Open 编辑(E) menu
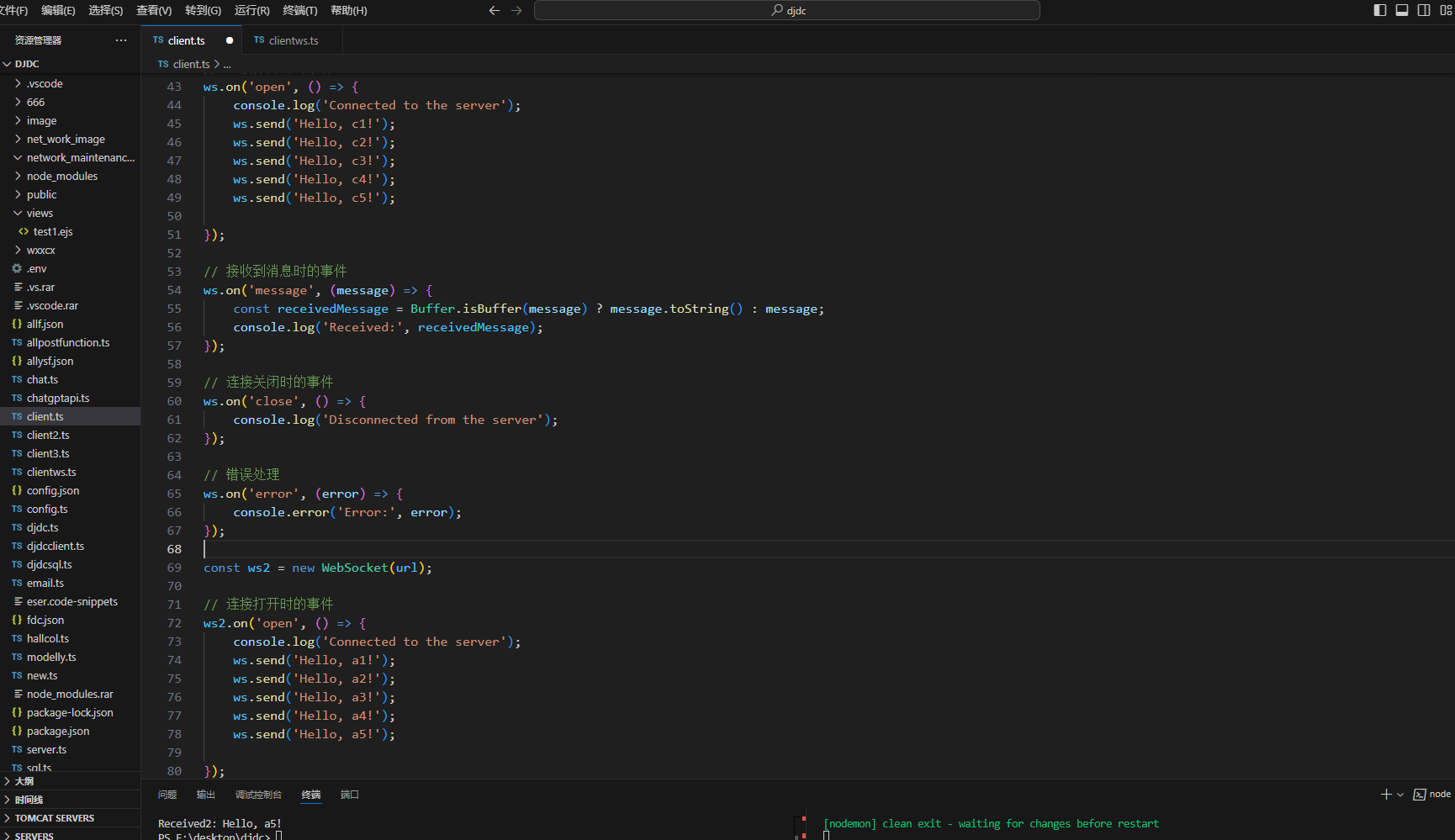 (x=58, y=10)
